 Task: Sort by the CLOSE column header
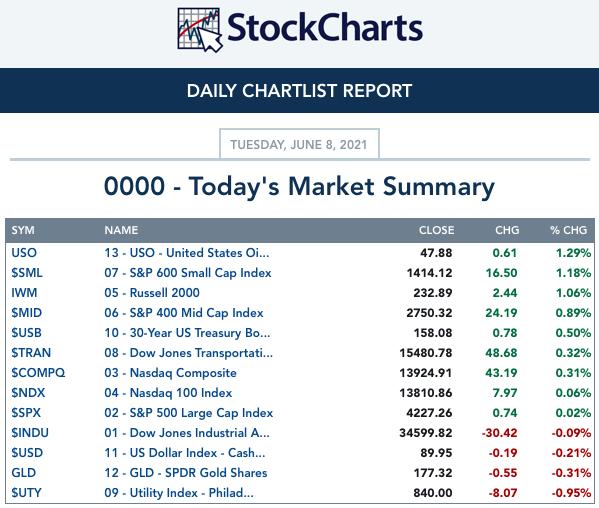[x=436, y=230]
